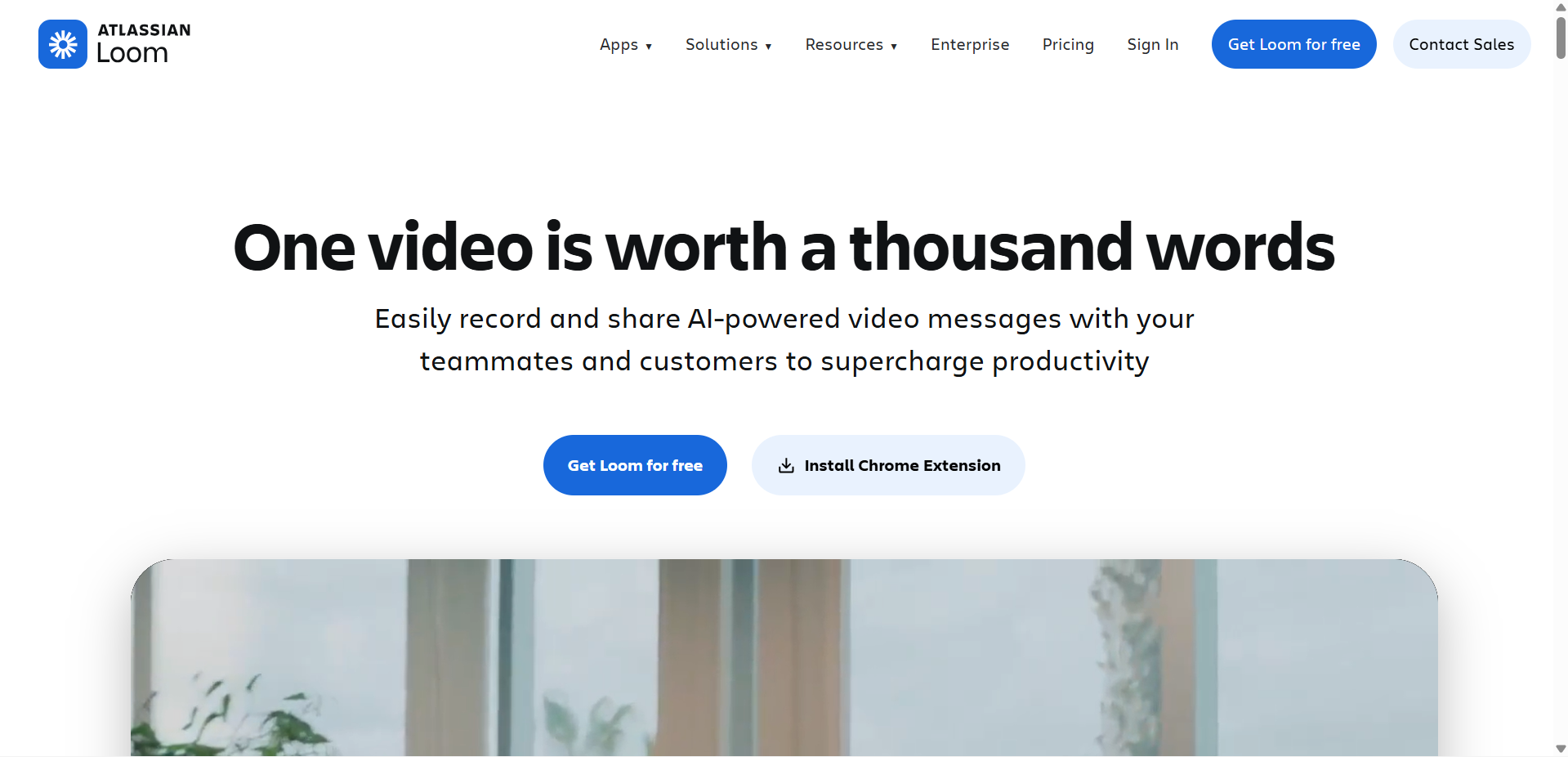Click the Atlassian Loom wordmark
Image resolution: width=1568 pixels, height=757 pixels.
(144, 44)
